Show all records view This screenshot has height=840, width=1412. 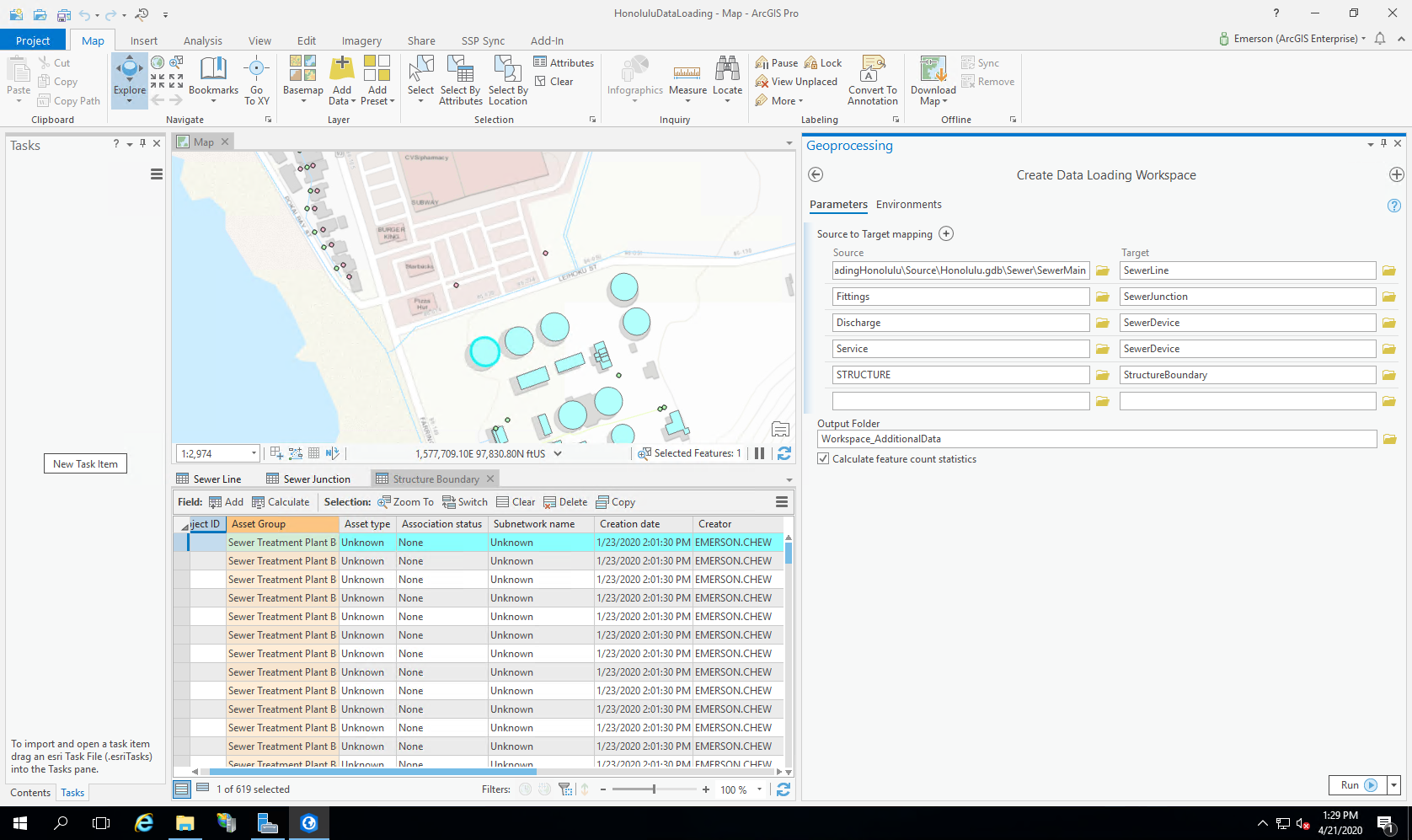tap(181, 789)
